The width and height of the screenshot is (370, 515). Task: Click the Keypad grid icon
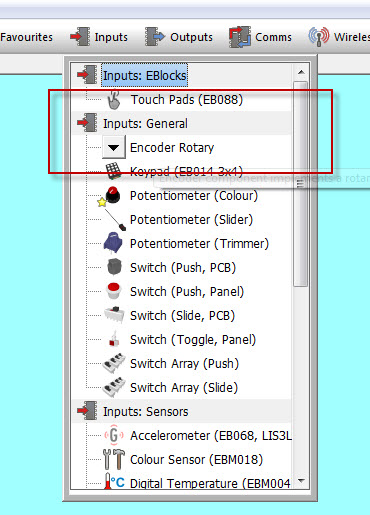pos(113,171)
